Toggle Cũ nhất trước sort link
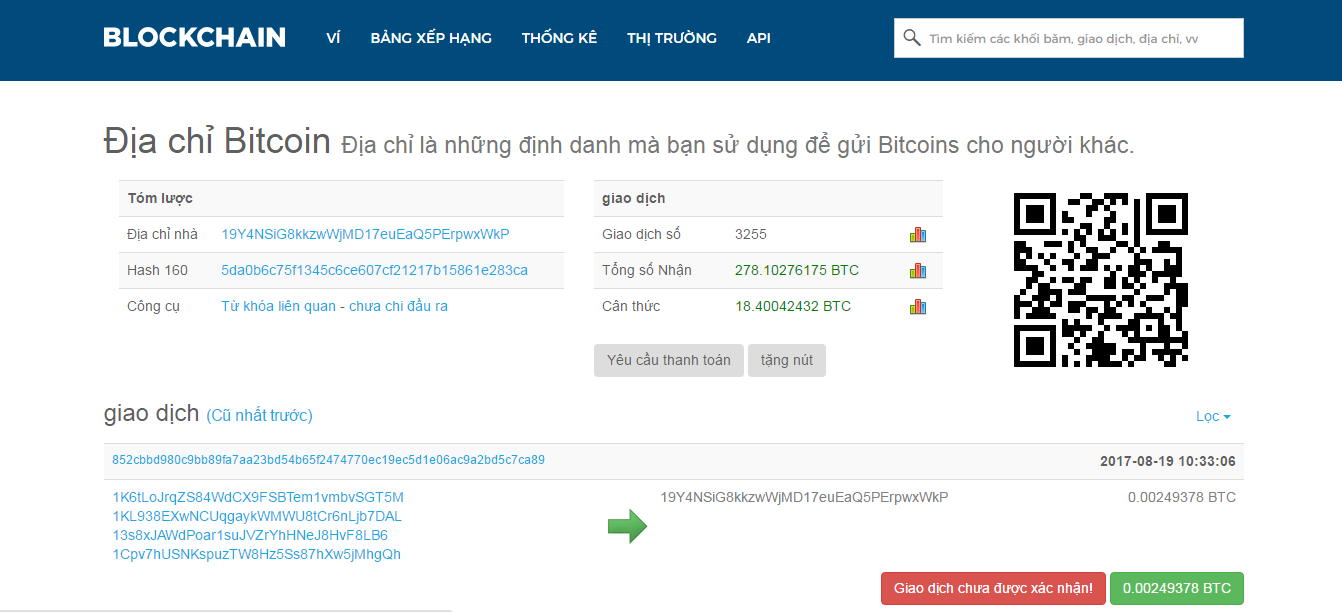The image size is (1342, 612). [x=259, y=415]
